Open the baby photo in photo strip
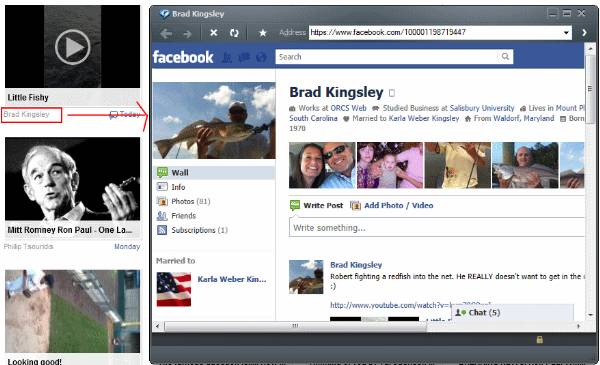Viewport: 600px width, 365px height. pos(390,165)
